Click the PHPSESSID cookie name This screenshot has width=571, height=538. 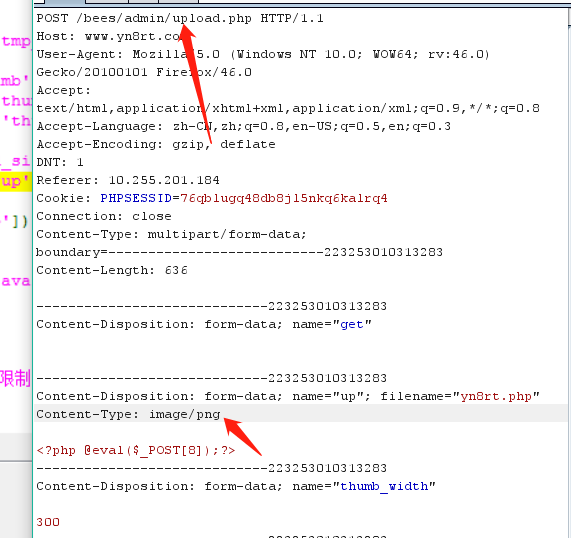(136, 198)
